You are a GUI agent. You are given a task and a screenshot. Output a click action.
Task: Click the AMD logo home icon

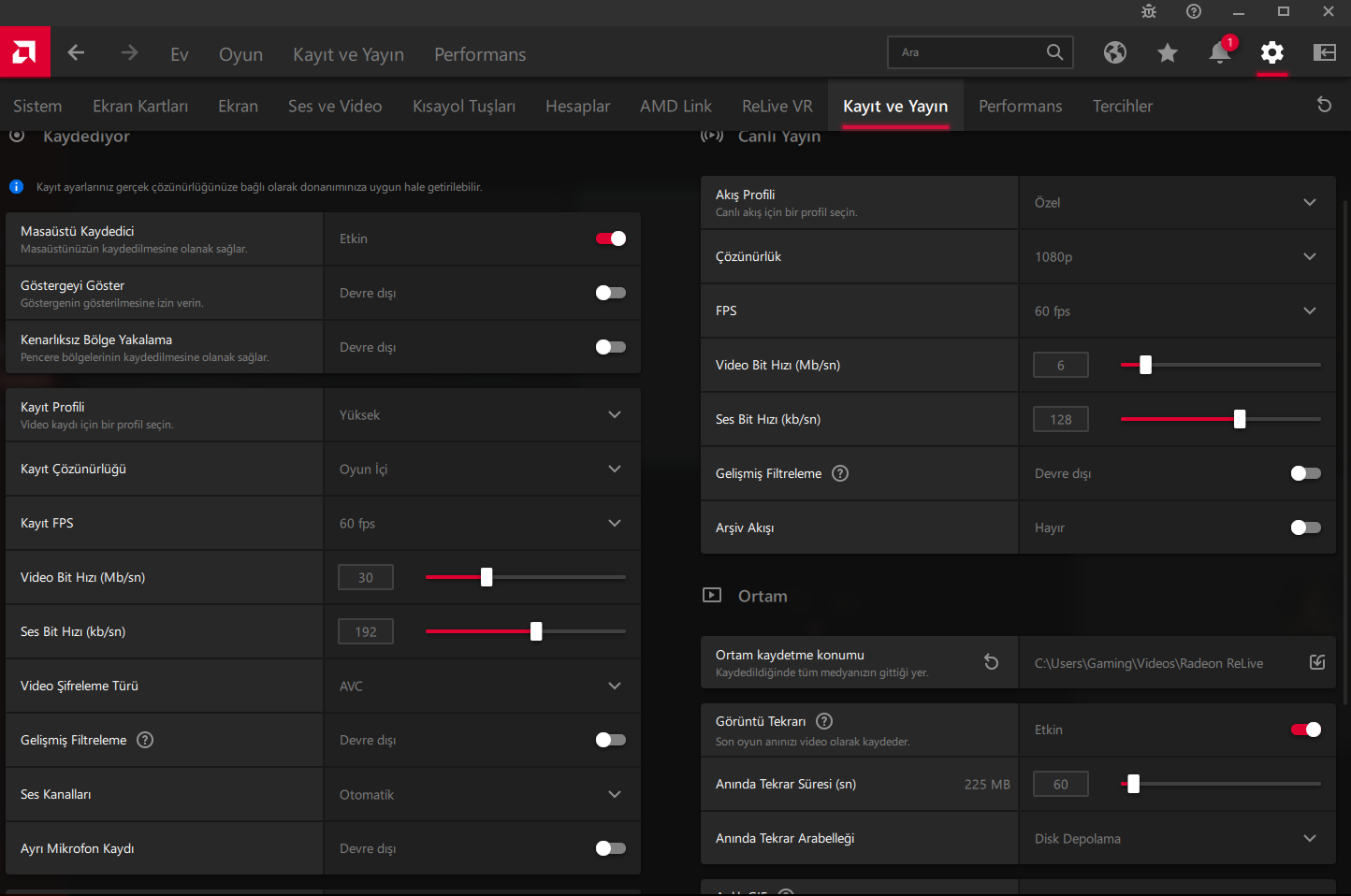[x=24, y=52]
